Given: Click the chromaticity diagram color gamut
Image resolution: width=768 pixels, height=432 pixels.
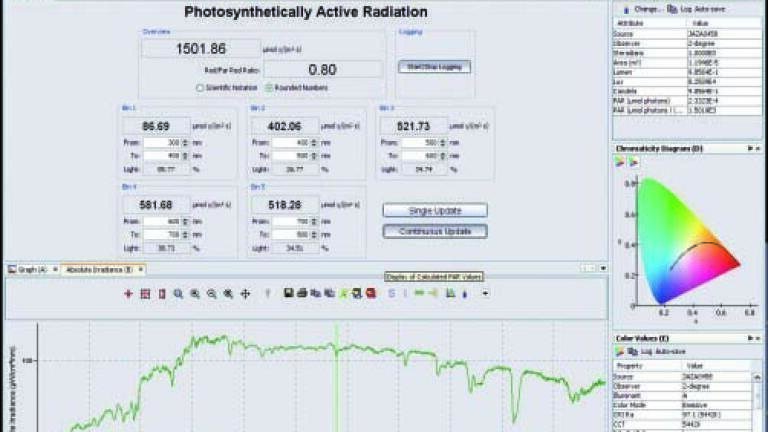Looking at the screenshot, I should 688,241.
